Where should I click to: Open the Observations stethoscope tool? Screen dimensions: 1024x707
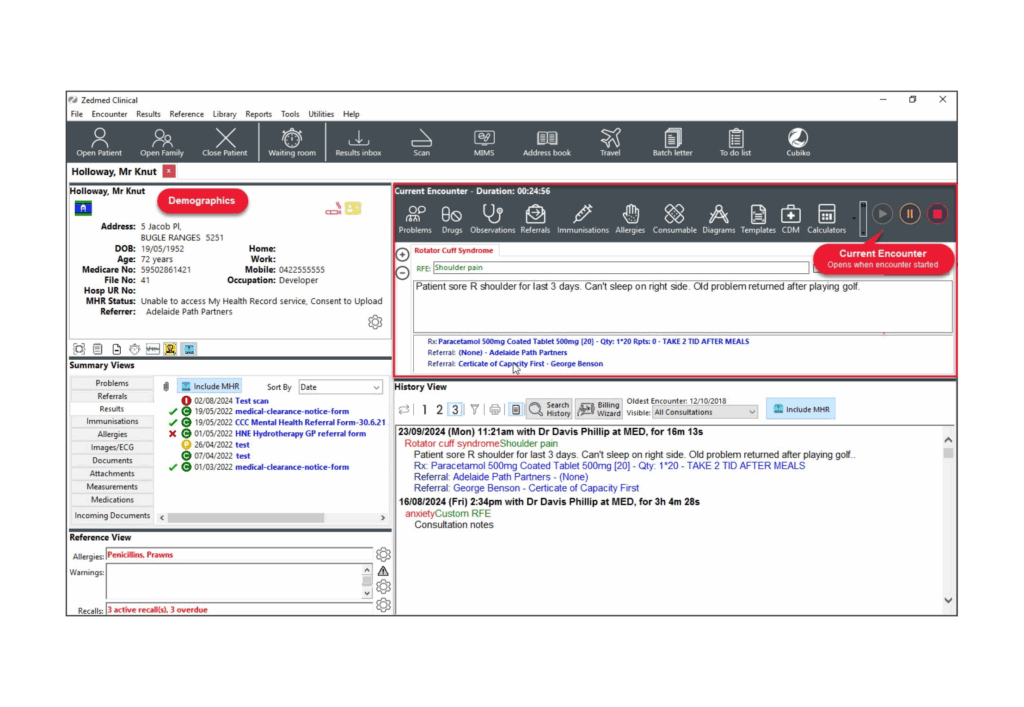click(492, 218)
